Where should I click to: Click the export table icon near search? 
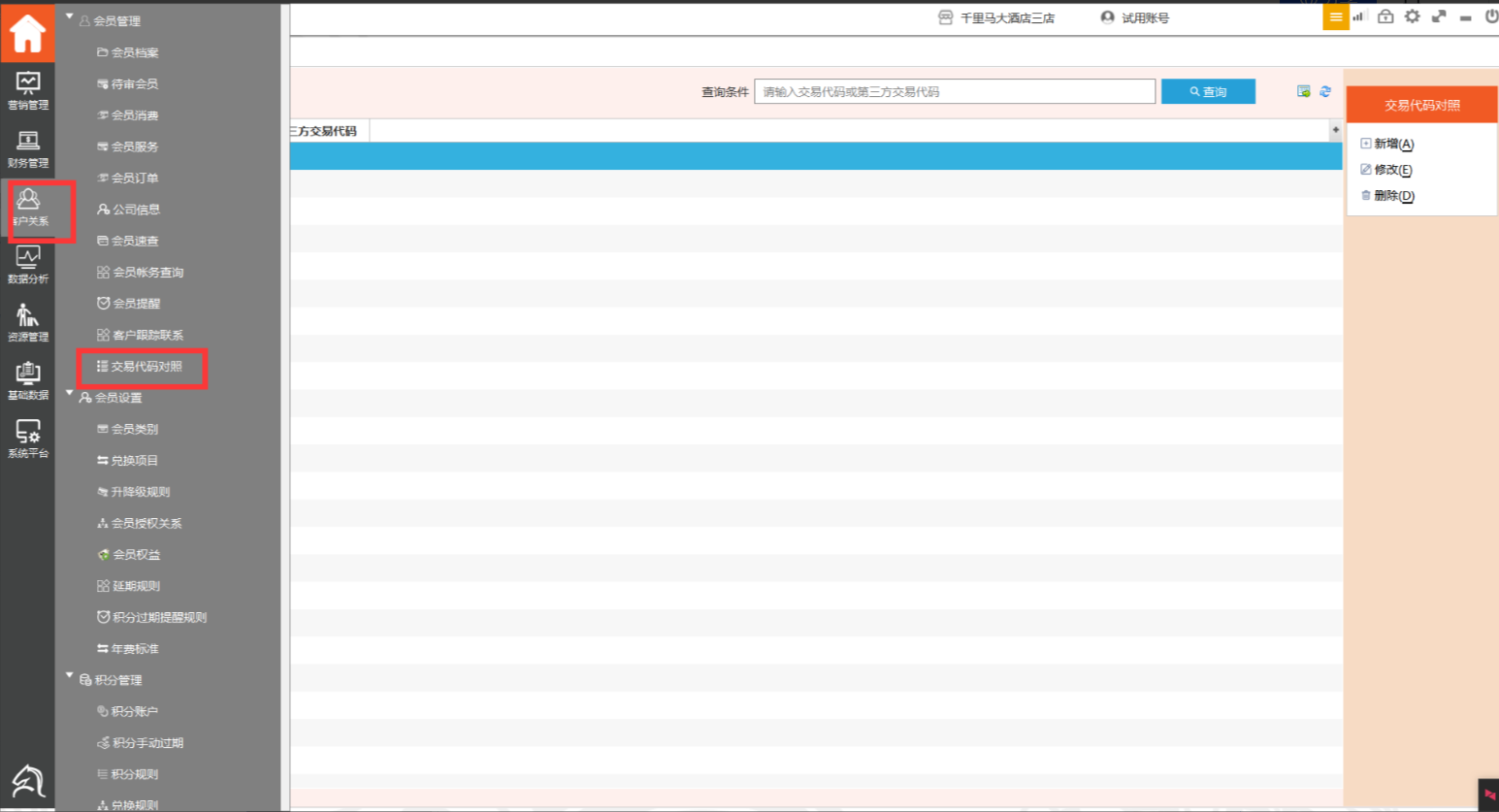(1304, 91)
